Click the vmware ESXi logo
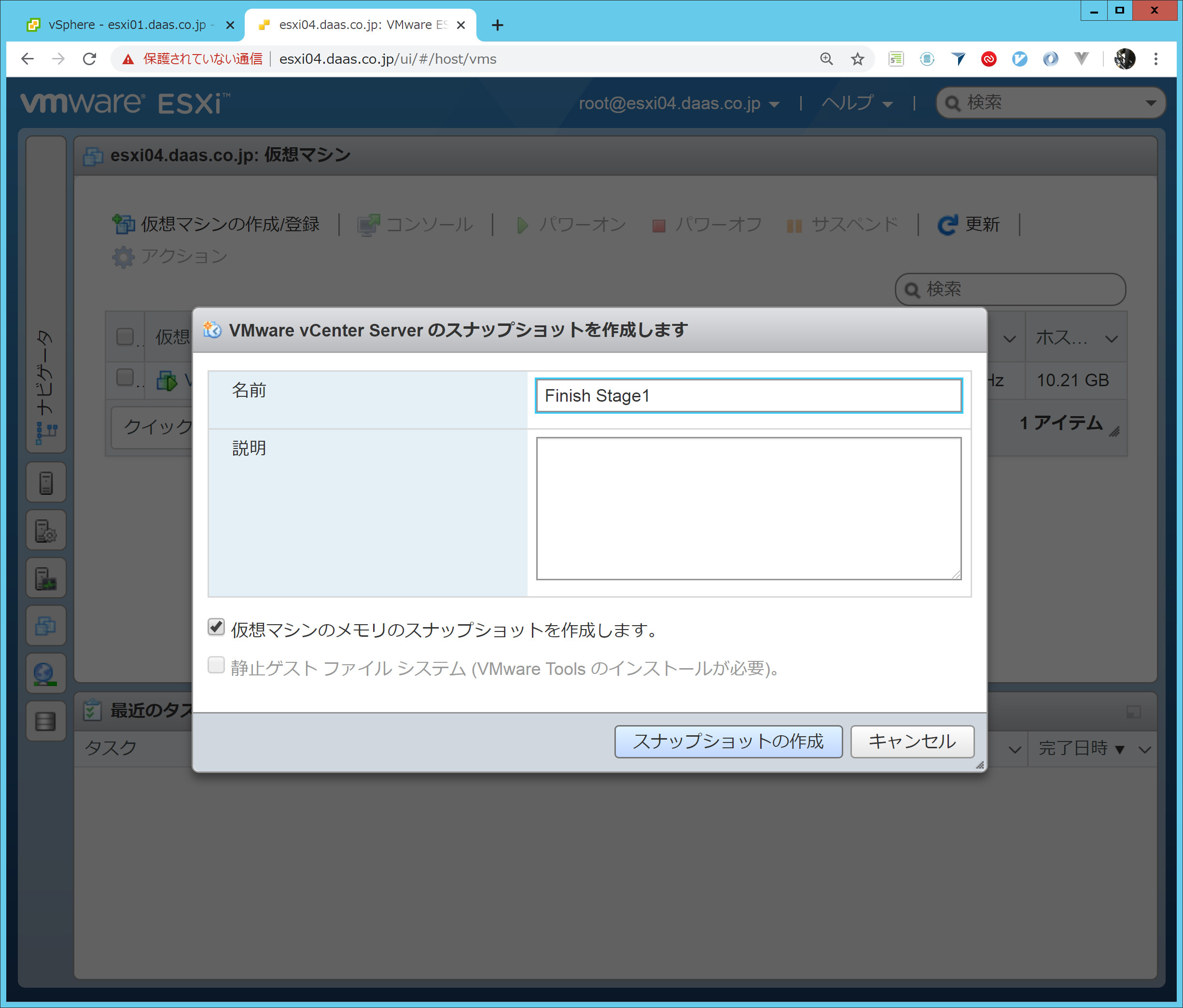Screen dimensions: 1183x1008 coord(125,103)
